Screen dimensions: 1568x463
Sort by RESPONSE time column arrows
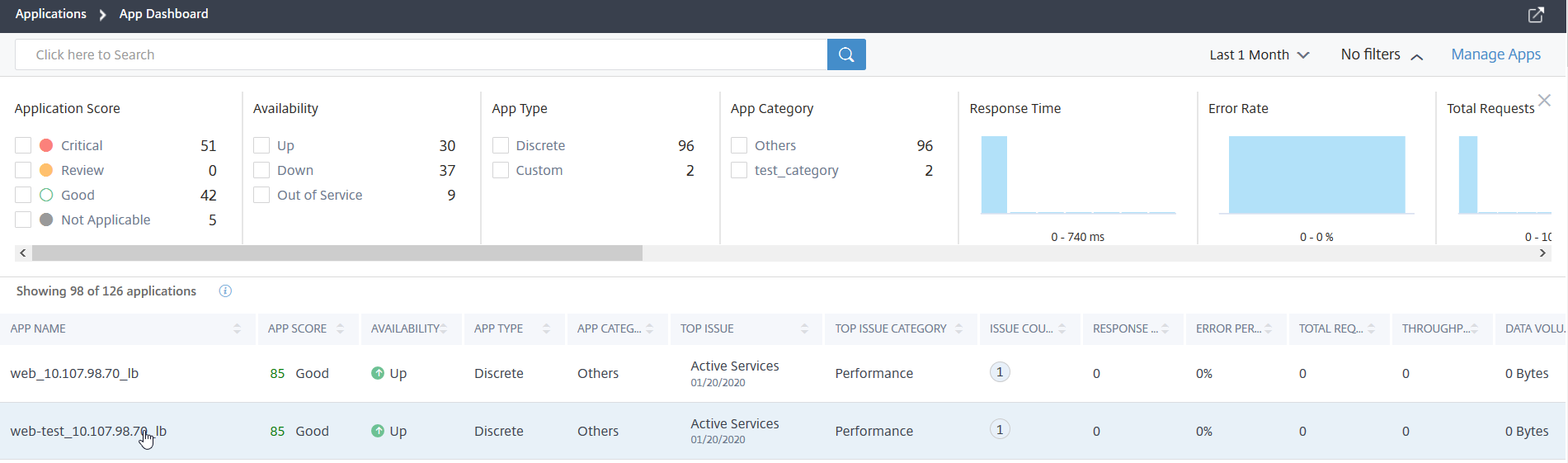(1165, 328)
